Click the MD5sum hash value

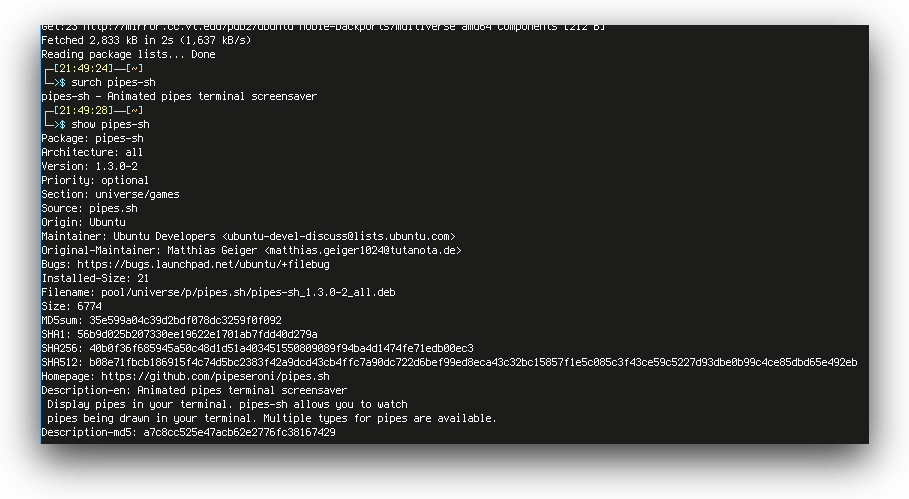pyautogui.click(x=185, y=320)
